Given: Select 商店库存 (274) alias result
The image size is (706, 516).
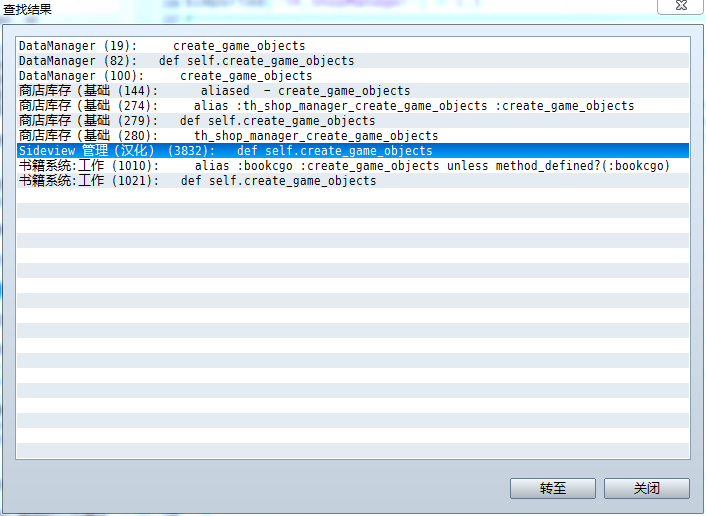Looking at the screenshot, I should pos(353,106).
